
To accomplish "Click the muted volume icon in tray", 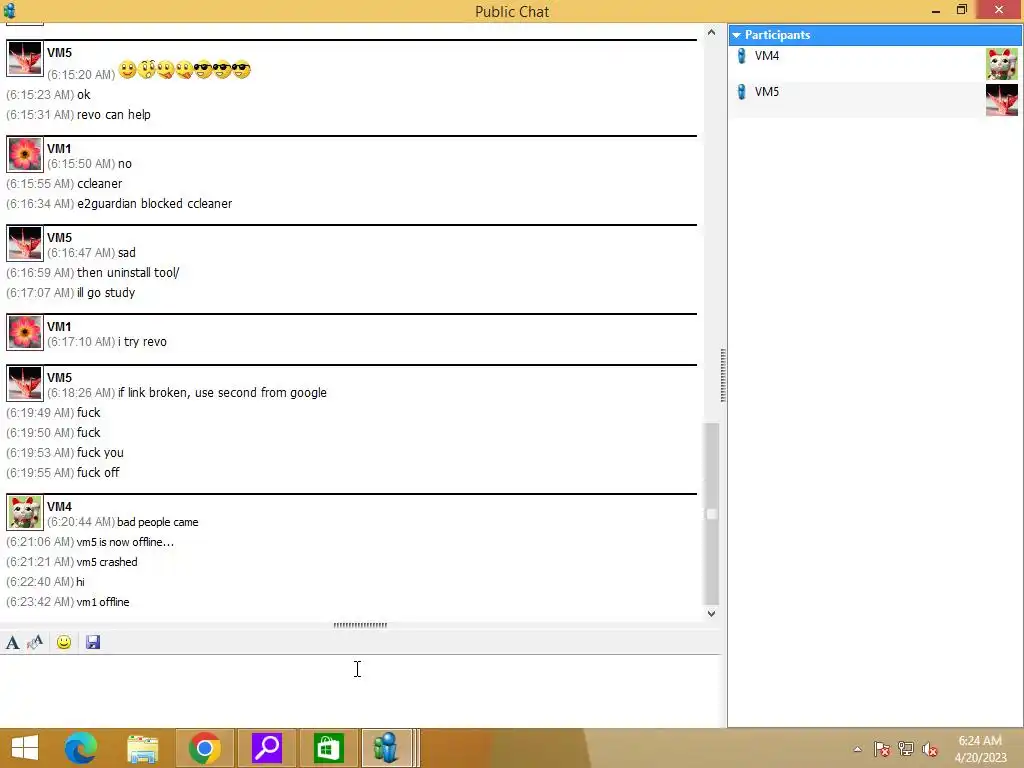I will (x=930, y=749).
